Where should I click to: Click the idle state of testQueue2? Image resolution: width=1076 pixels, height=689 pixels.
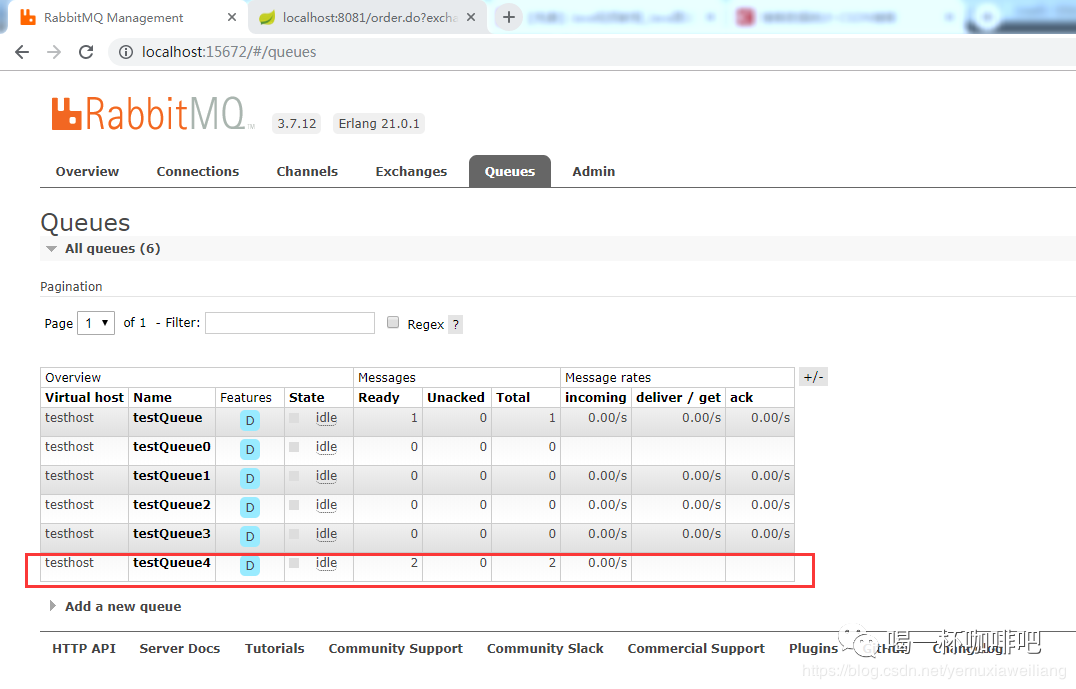click(327, 504)
